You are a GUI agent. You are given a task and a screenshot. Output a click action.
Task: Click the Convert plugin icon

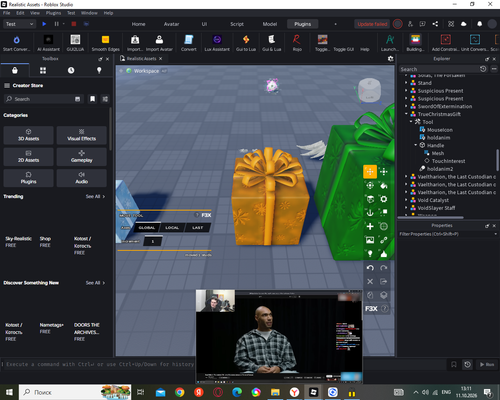(189, 40)
